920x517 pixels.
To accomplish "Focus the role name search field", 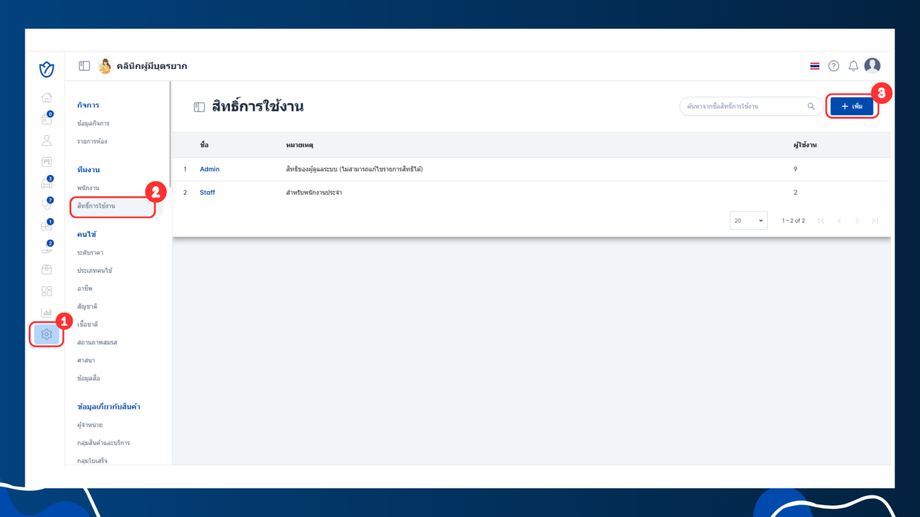I will 750,106.
